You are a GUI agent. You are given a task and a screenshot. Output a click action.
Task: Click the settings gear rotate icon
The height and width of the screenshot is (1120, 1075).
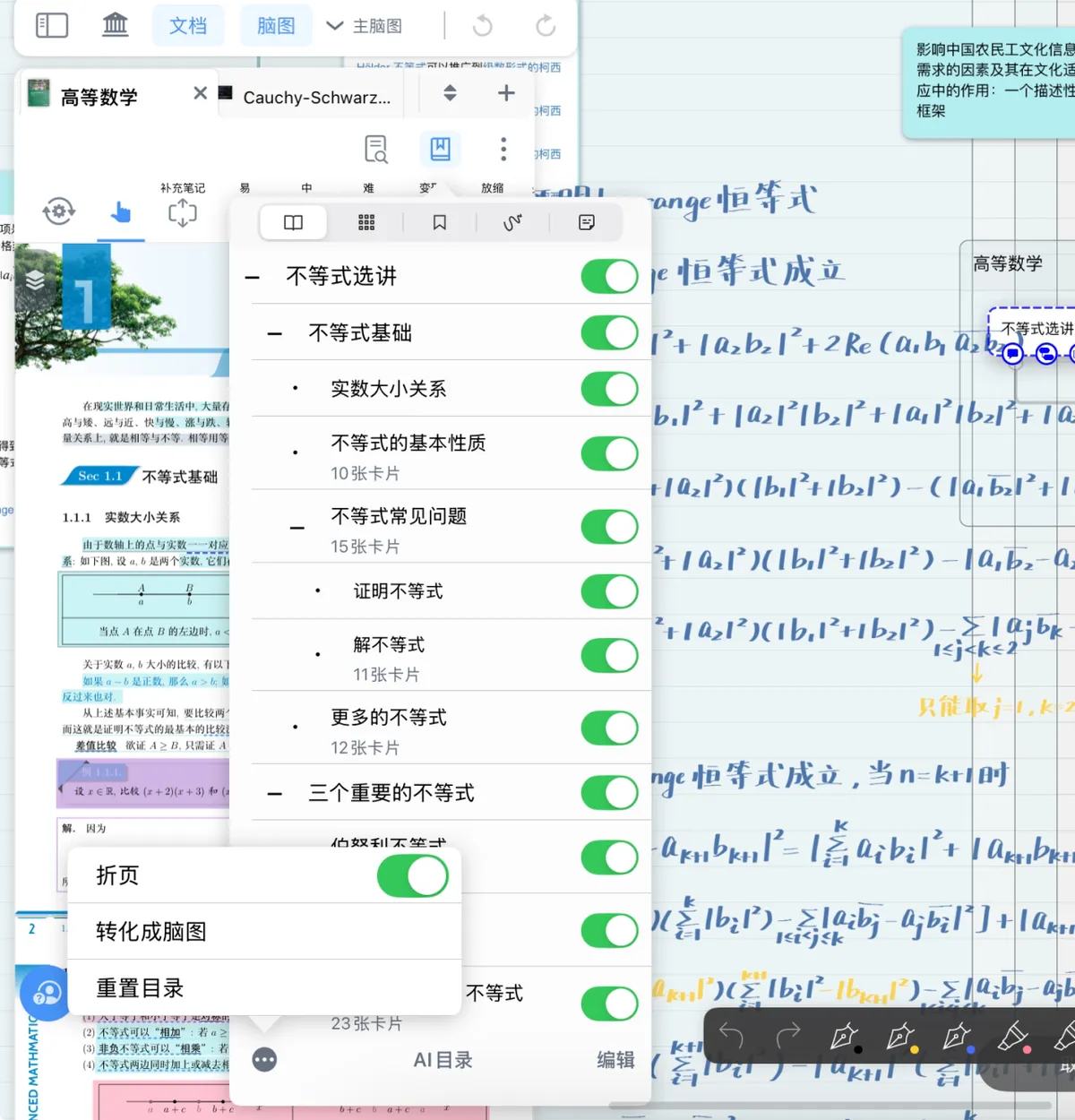(x=59, y=211)
